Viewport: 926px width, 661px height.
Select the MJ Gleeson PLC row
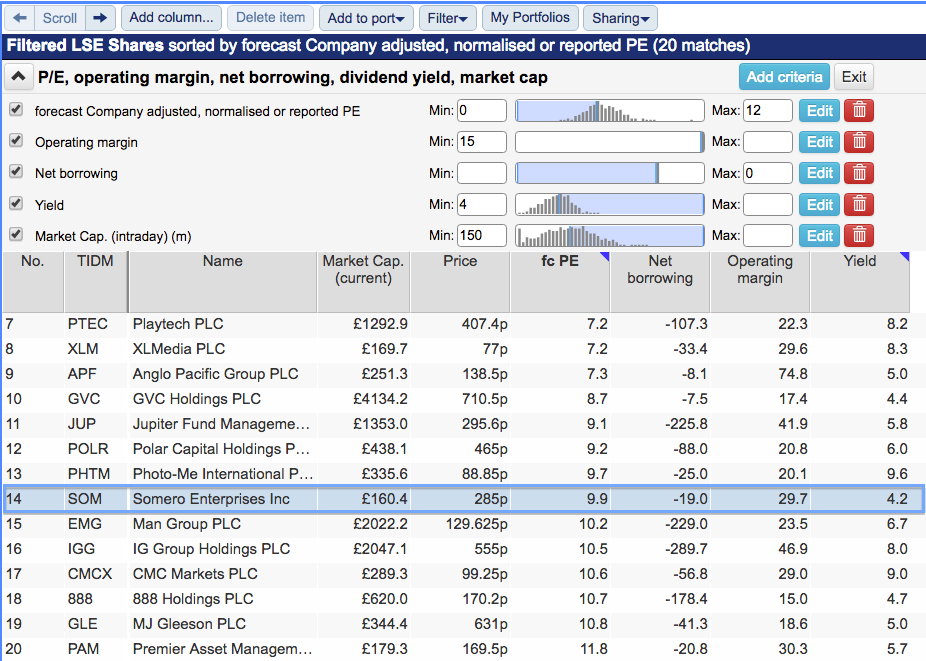pos(463,624)
